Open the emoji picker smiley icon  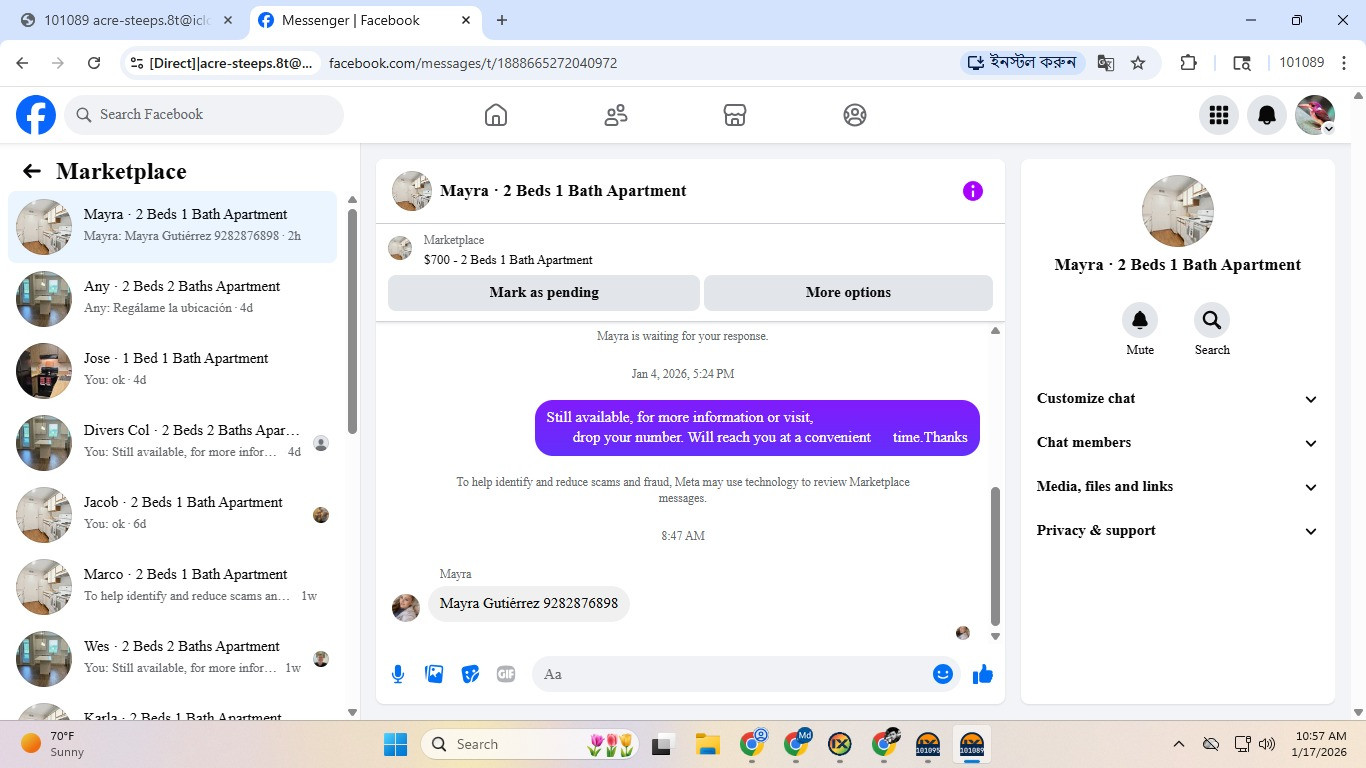tap(943, 674)
